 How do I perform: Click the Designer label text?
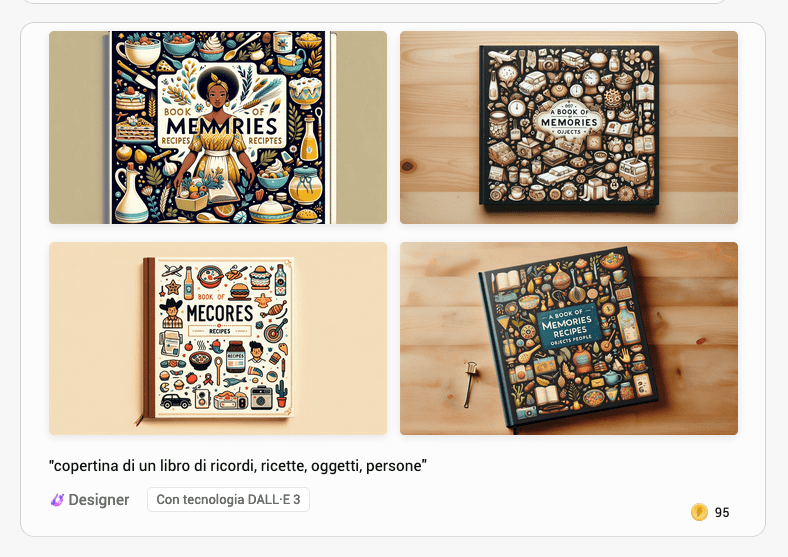tap(98, 500)
